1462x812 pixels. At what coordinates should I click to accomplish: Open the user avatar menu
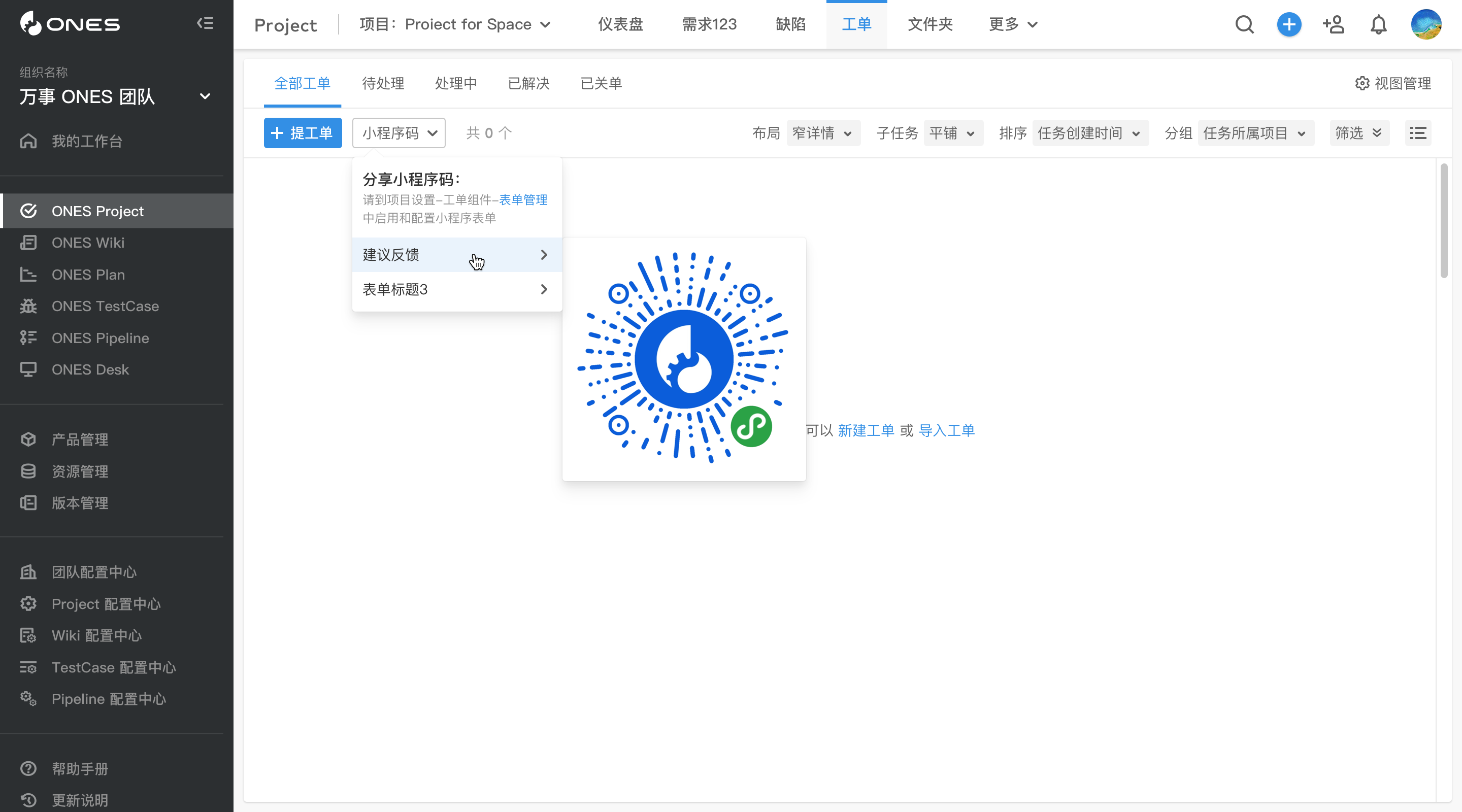1425,24
